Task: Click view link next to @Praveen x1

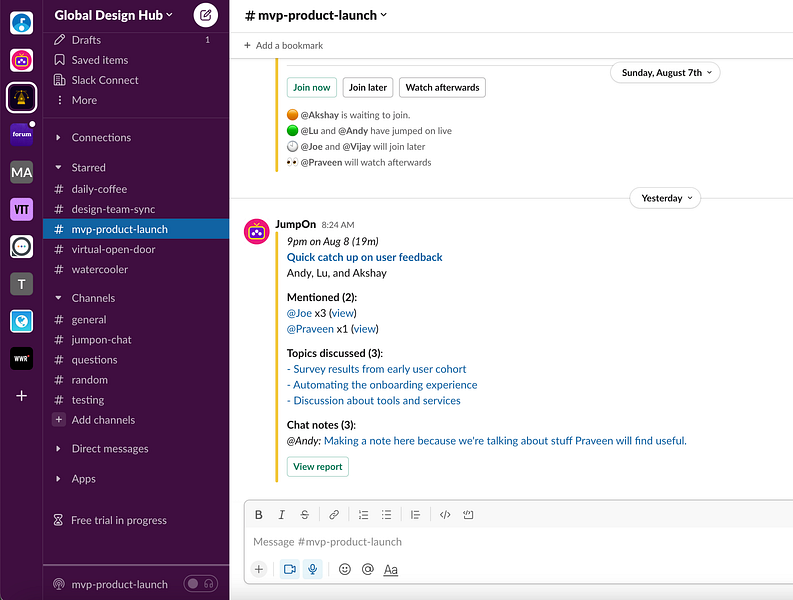Action: [365, 329]
